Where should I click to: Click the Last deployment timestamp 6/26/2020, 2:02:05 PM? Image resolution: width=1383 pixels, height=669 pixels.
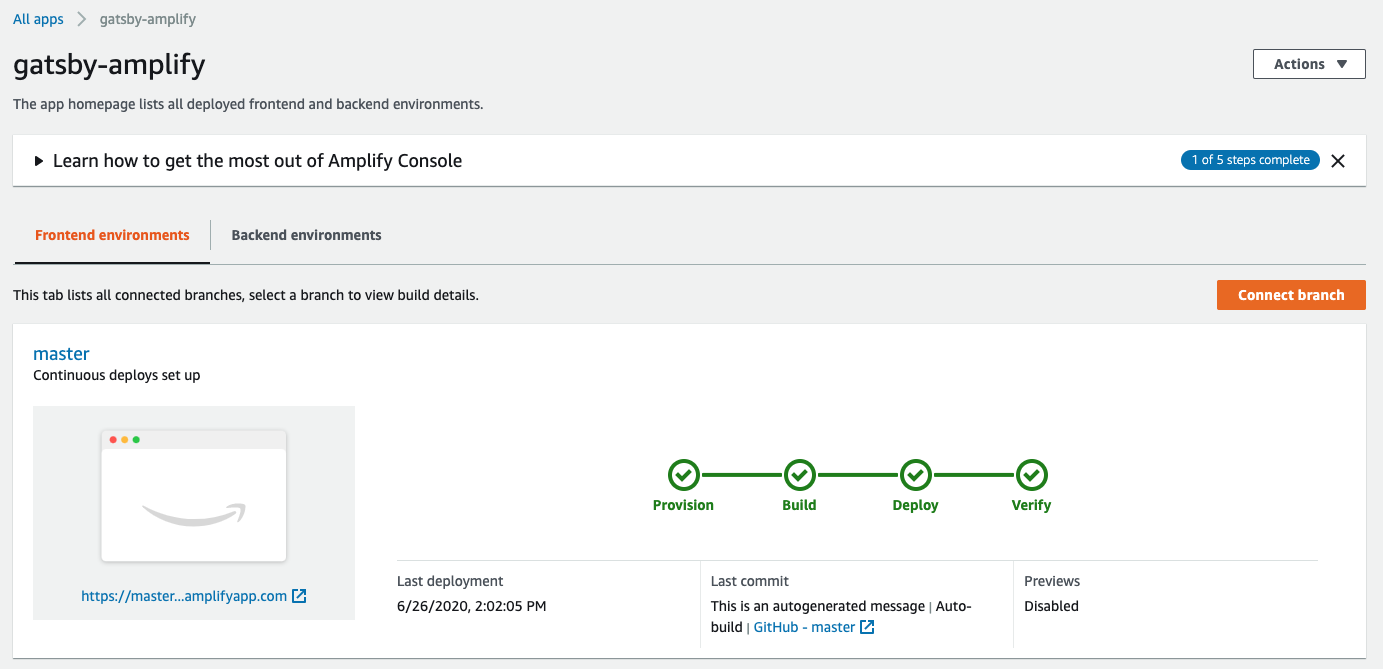472,606
